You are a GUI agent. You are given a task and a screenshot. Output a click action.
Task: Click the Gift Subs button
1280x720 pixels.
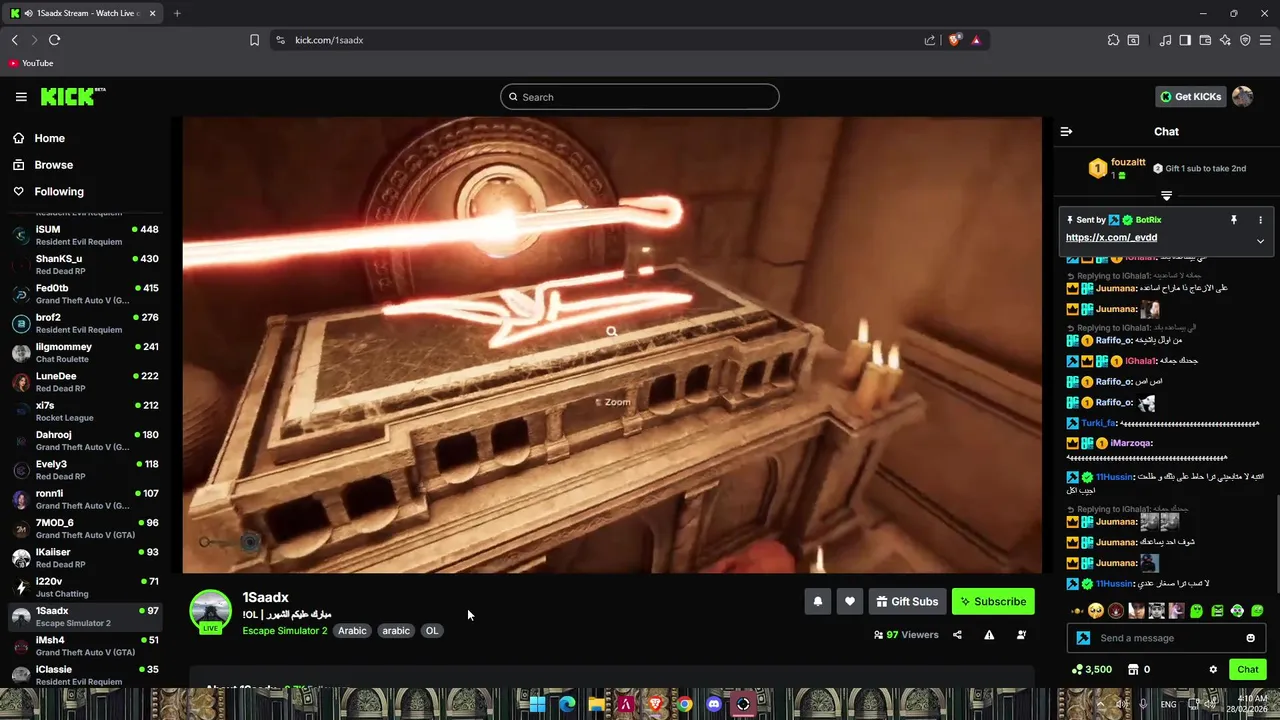tap(907, 601)
